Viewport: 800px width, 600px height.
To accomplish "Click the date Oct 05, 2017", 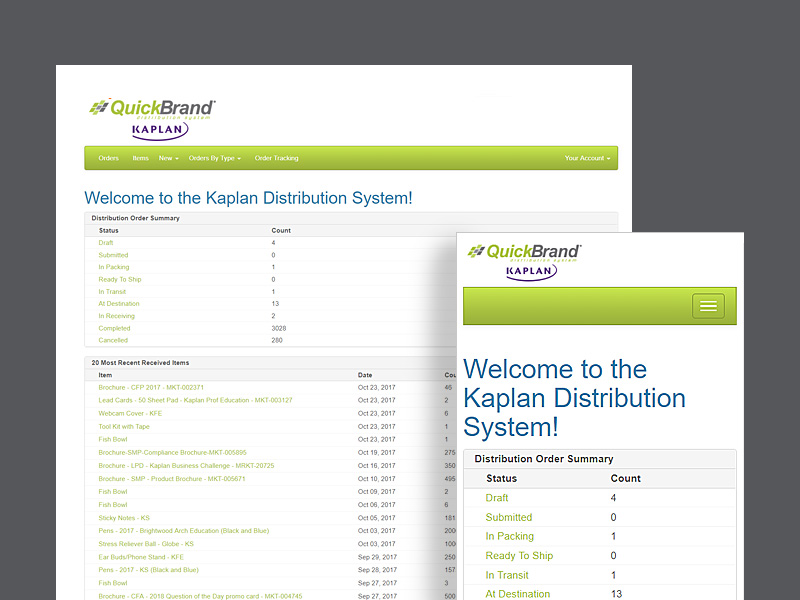I will [x=377, y=518].
